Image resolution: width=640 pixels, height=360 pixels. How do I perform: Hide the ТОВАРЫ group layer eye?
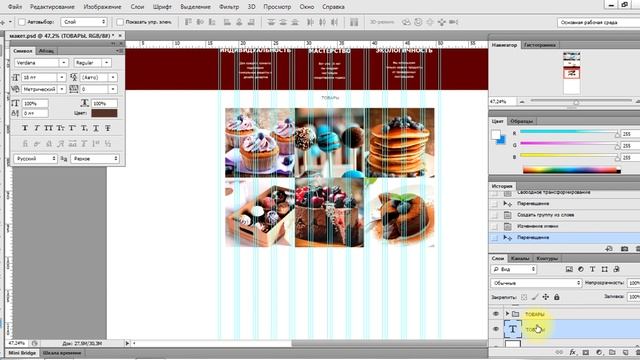496,314
